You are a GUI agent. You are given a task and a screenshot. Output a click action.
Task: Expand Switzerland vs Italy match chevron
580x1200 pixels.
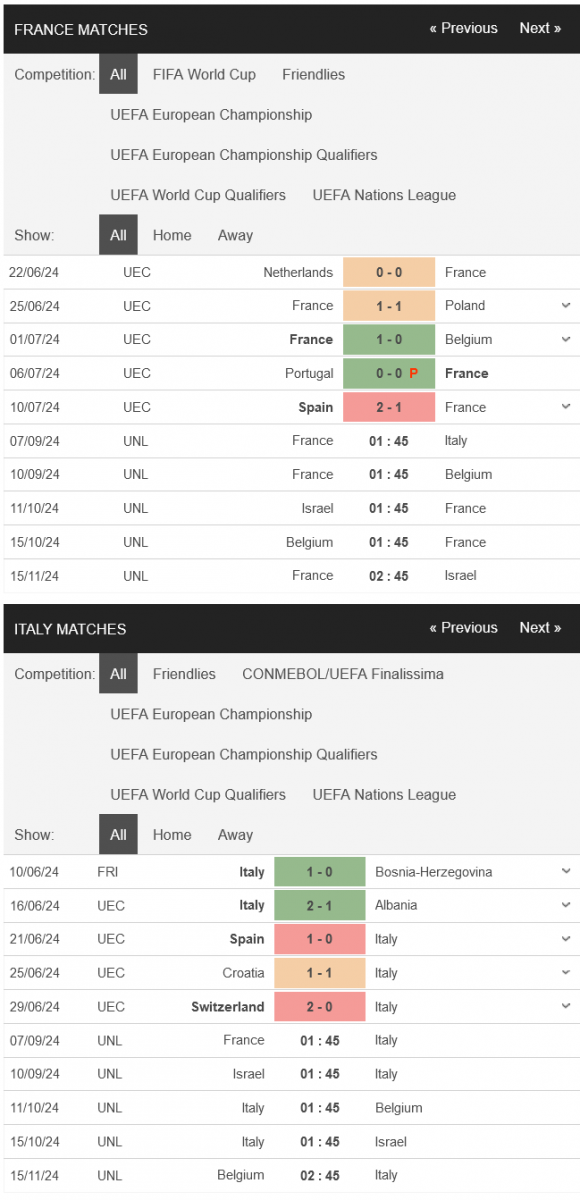(566, 1007)
